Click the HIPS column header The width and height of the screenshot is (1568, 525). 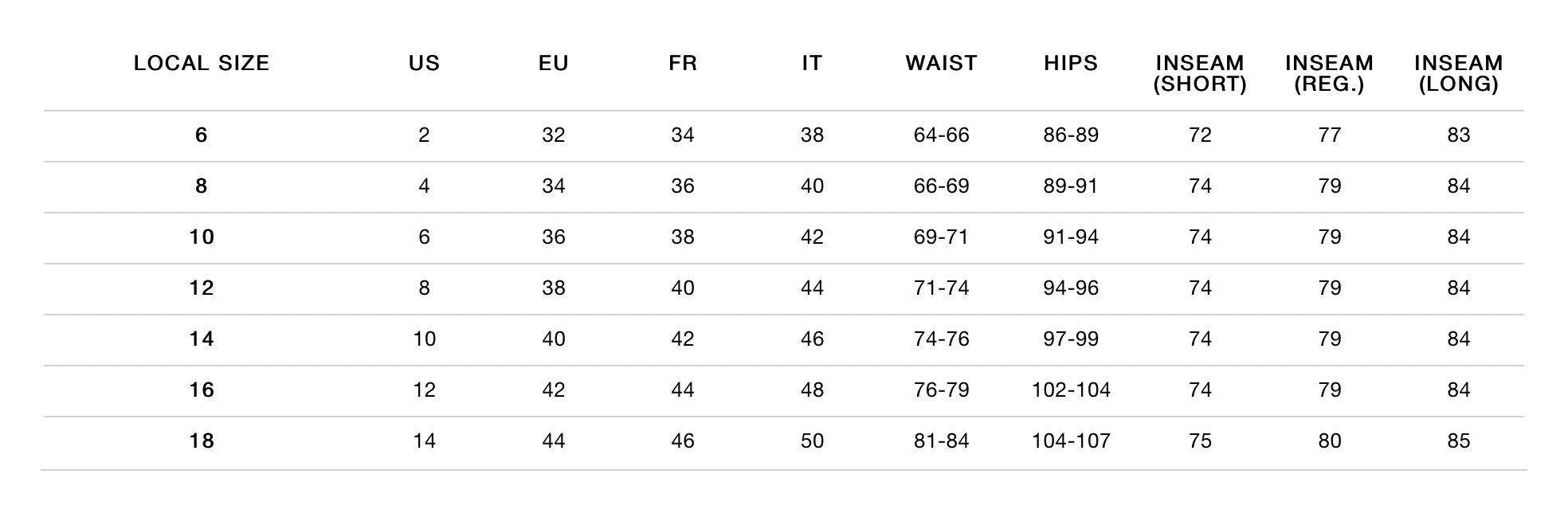tap(1071, 64)
